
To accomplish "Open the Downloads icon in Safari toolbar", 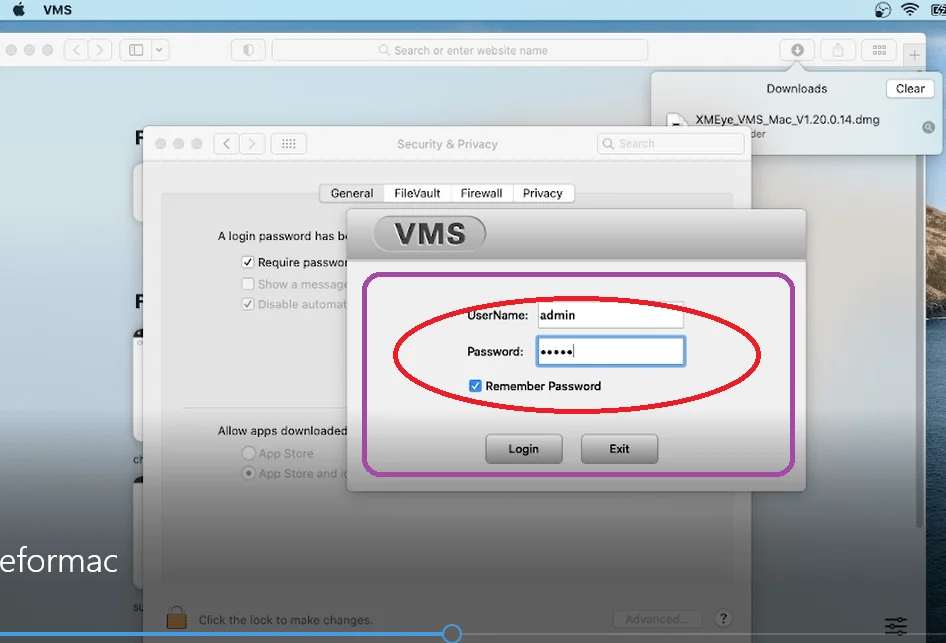I will click(796, 49).
